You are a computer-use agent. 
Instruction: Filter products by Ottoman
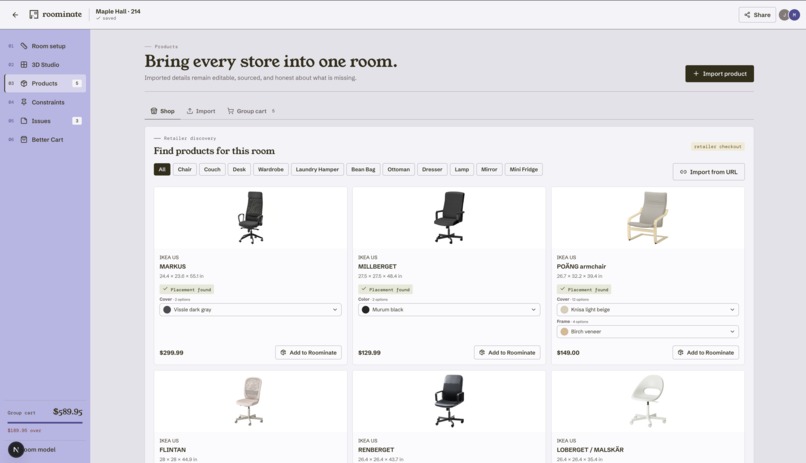tap(398, 170)
